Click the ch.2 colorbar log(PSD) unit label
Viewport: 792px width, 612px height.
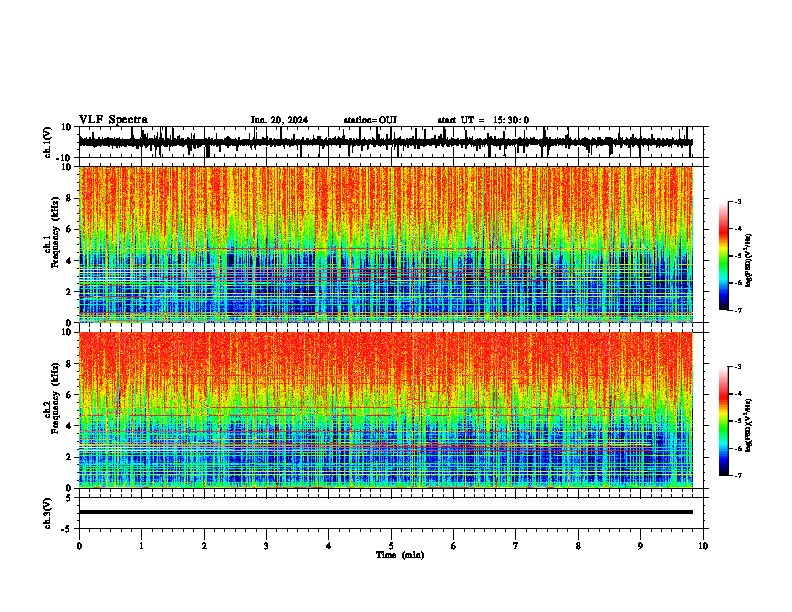749,425
